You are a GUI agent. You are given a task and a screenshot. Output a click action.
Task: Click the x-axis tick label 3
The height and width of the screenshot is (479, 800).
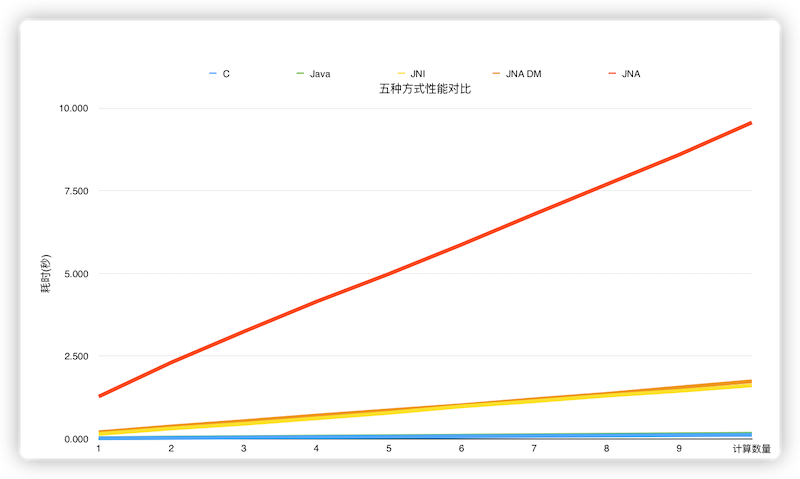pos(243,448)
